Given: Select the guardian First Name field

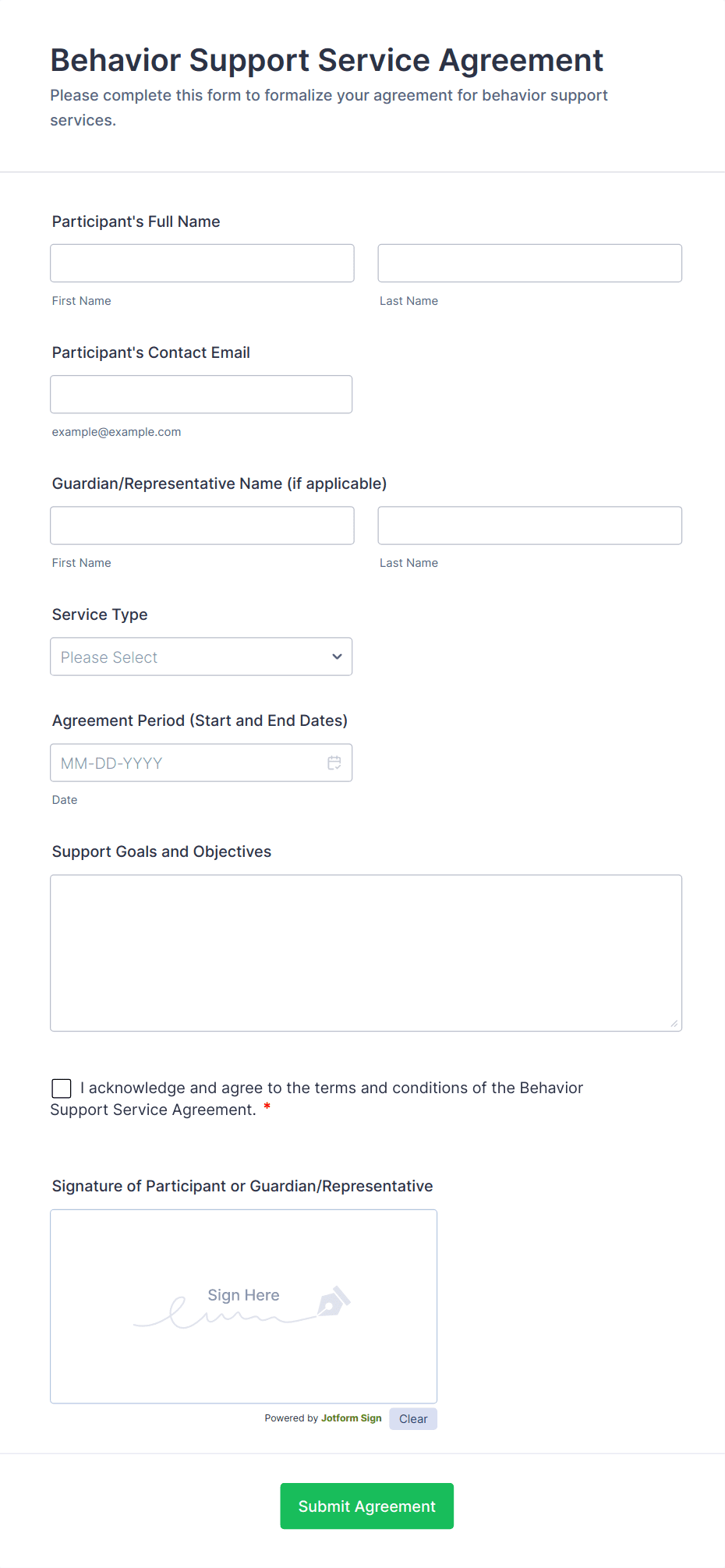Looking at the screenshot, I should click(203, 526).
